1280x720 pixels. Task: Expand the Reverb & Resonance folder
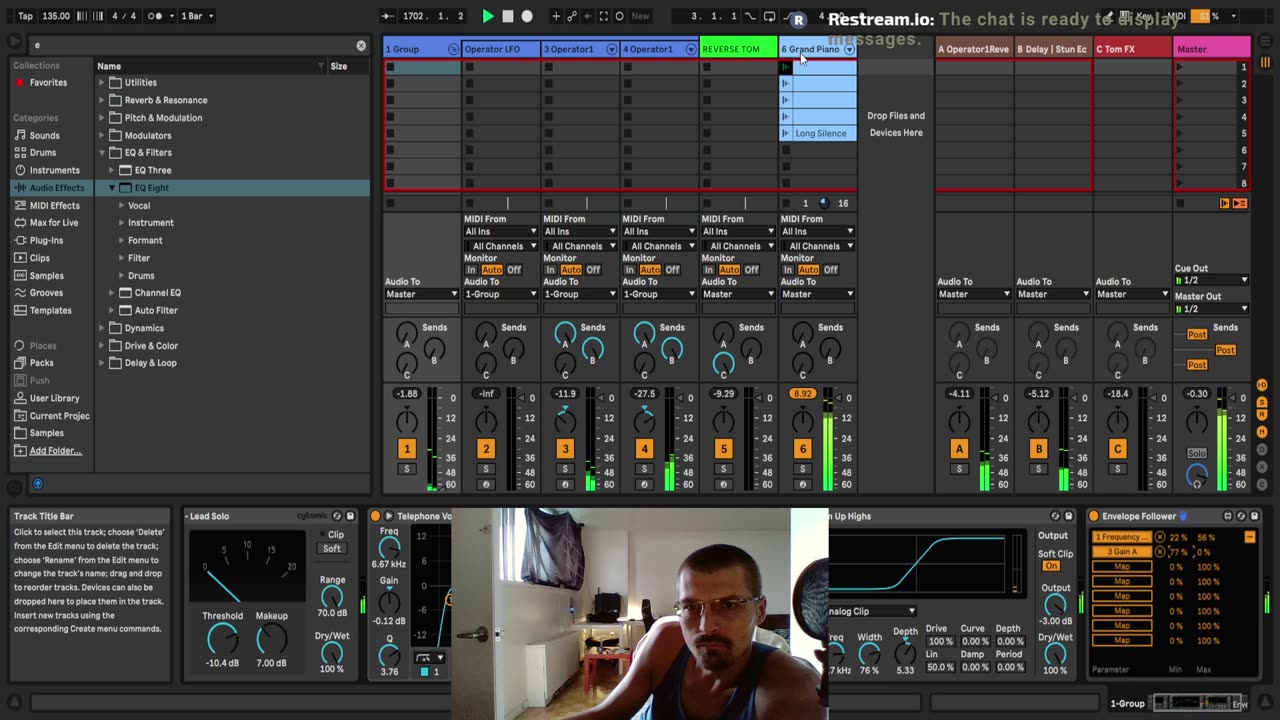coord(101,100)
